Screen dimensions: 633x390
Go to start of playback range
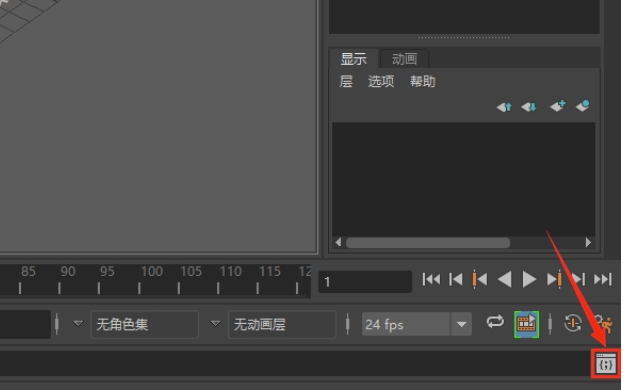[x=431, y=279]
